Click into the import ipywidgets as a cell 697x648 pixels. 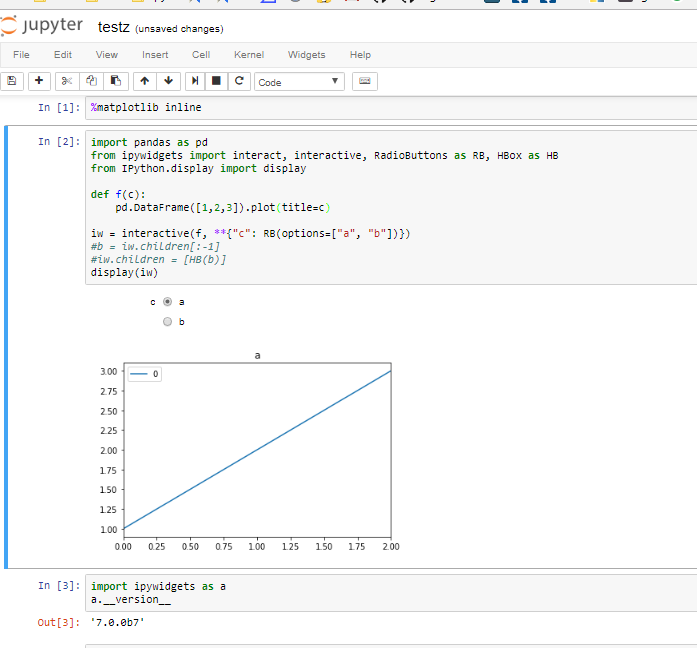pos(391,593)
